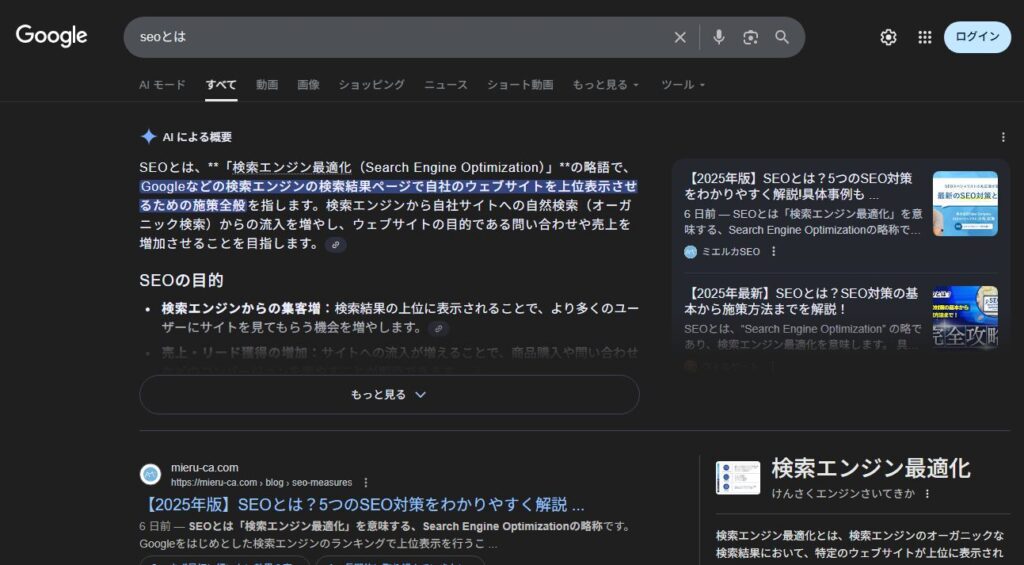
Task: Click the ログイン button
Action: [977, 37]
